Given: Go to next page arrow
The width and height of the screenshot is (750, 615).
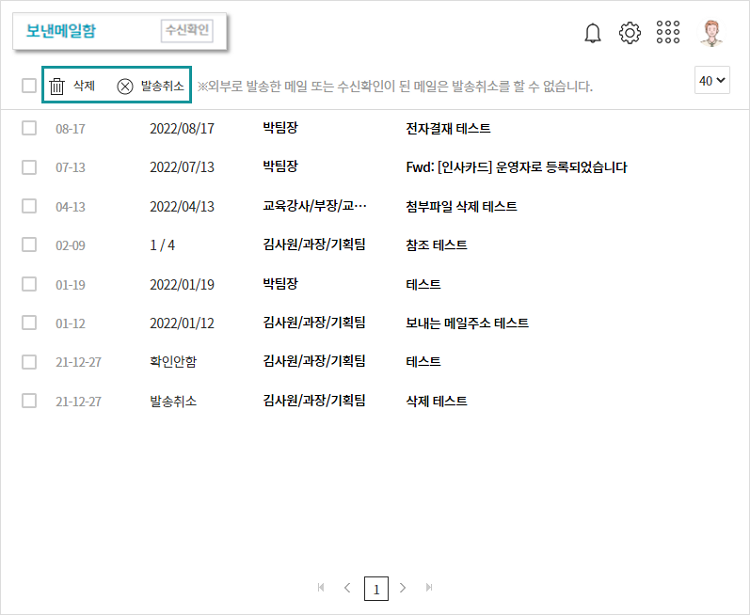Looking at the screenshot, I should tap(403, 587).
